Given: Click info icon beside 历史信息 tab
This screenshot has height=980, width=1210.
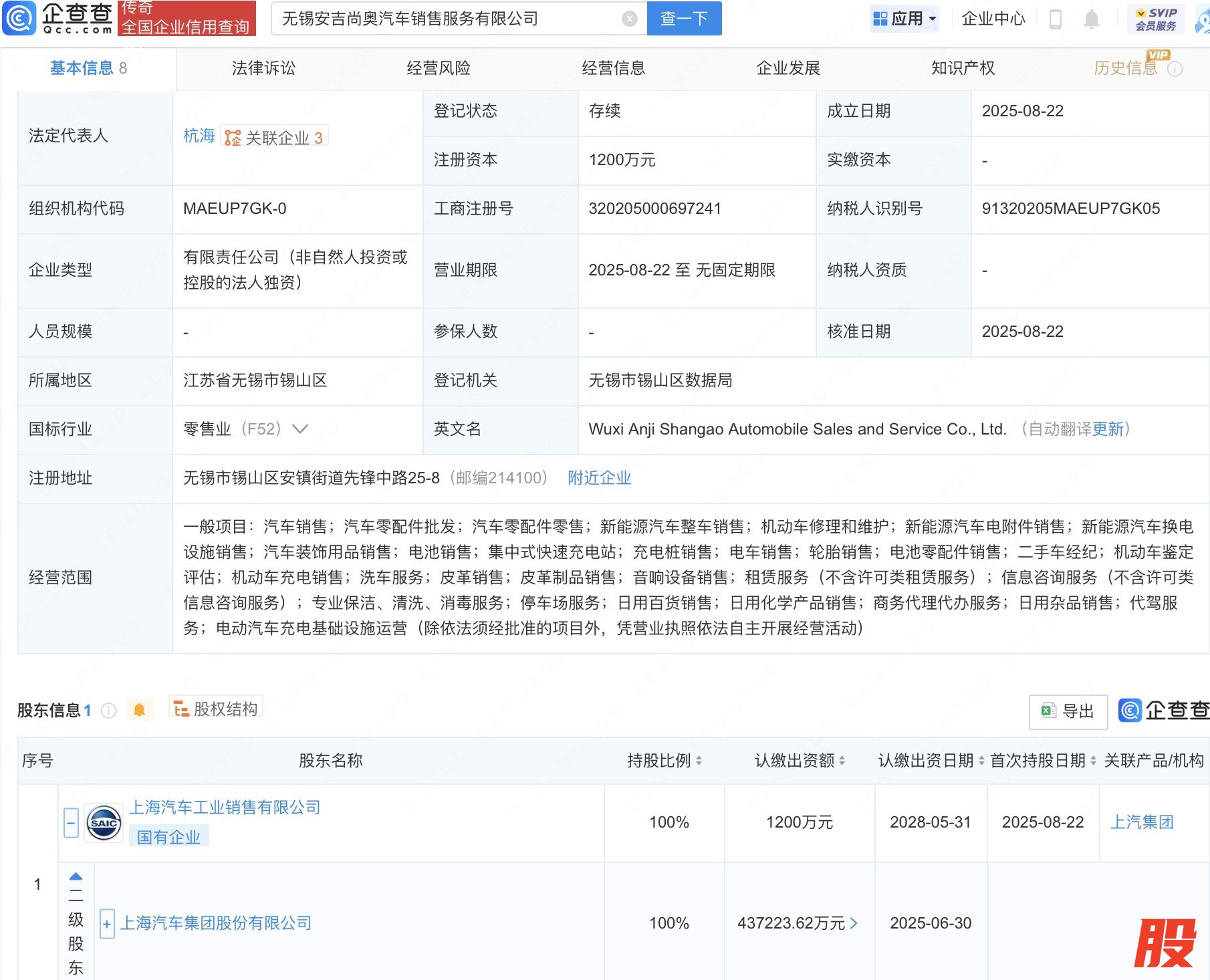Looking at the screenshot, I should pyautogui.click(x=1175, y=69).
